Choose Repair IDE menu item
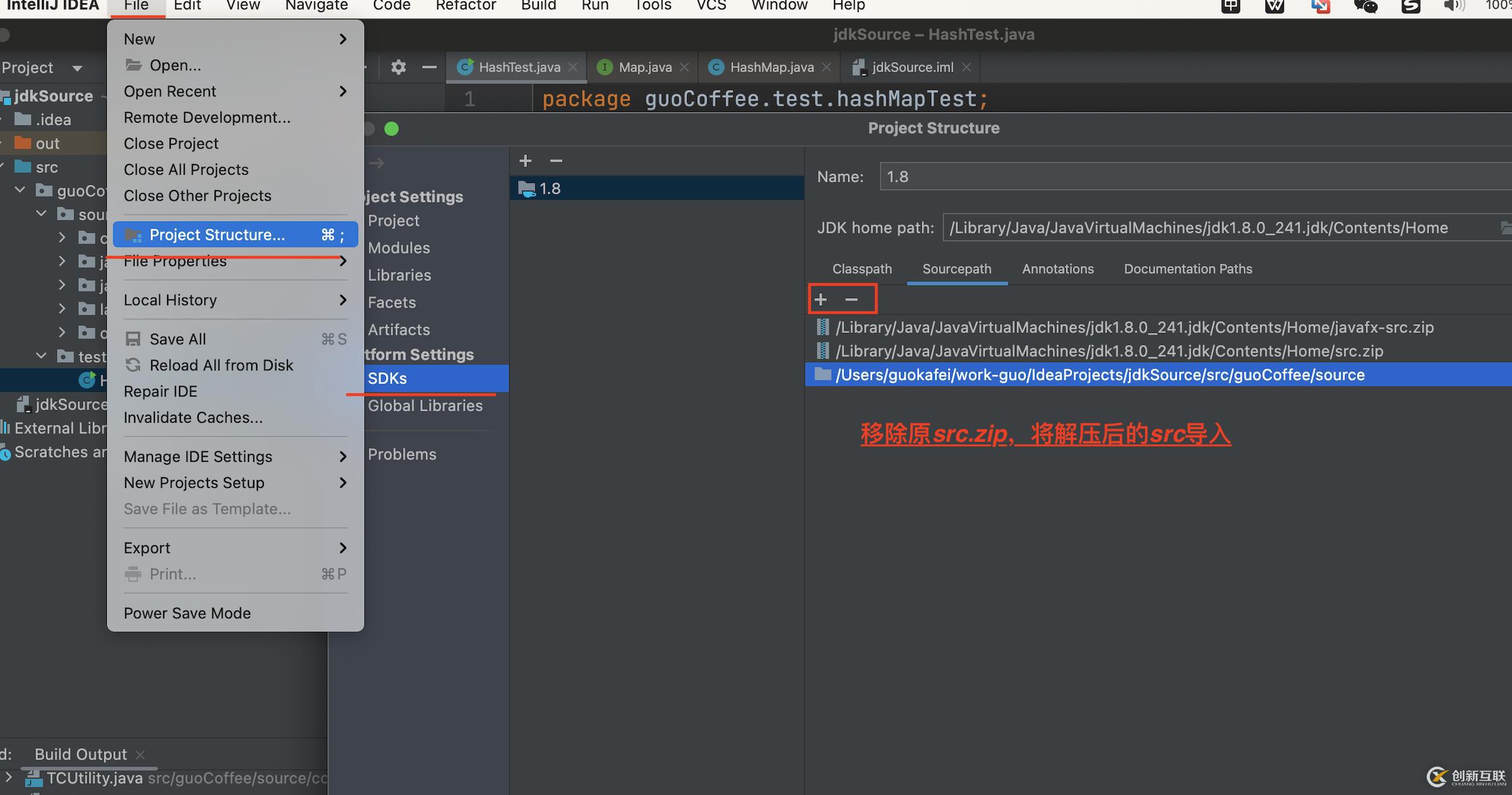Screen dimensions: 1512x795 235,391
